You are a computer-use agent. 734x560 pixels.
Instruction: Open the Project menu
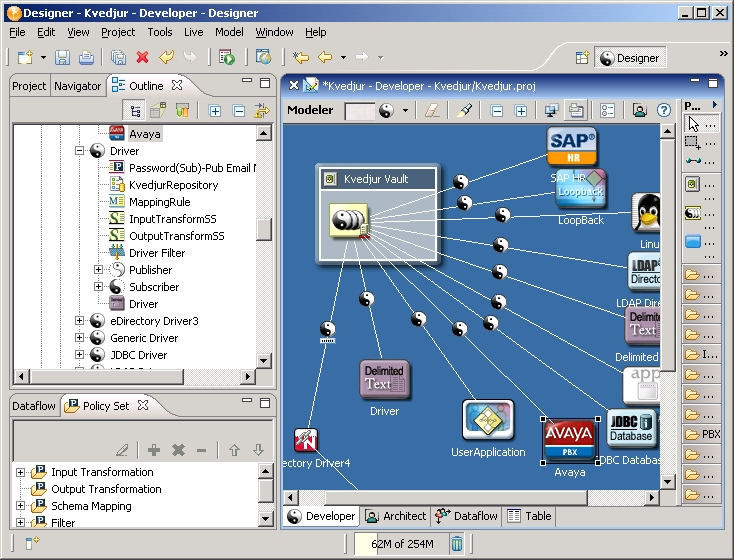118,32
